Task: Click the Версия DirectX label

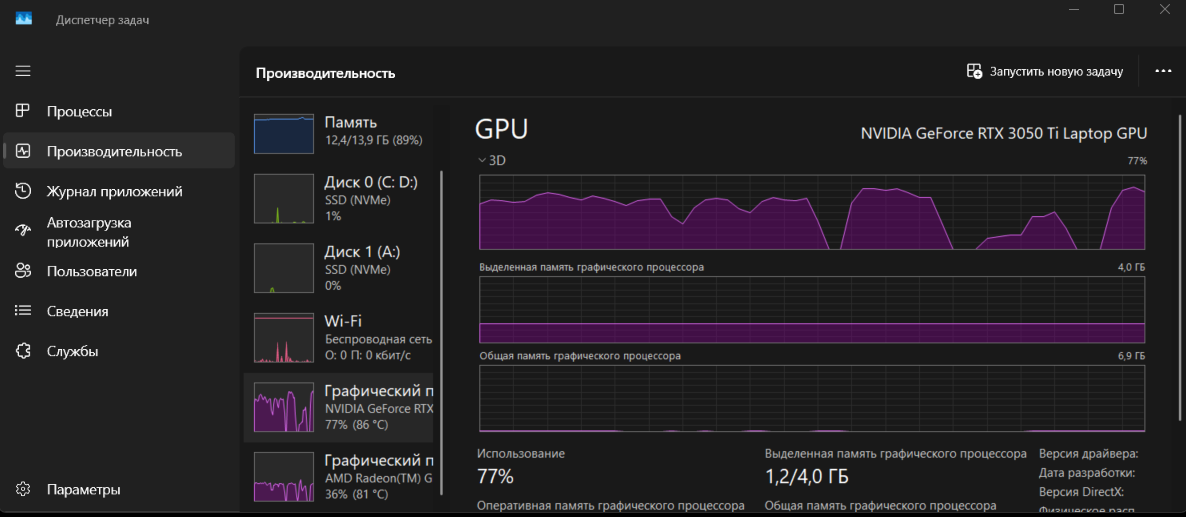Action: click(1082, 492)
